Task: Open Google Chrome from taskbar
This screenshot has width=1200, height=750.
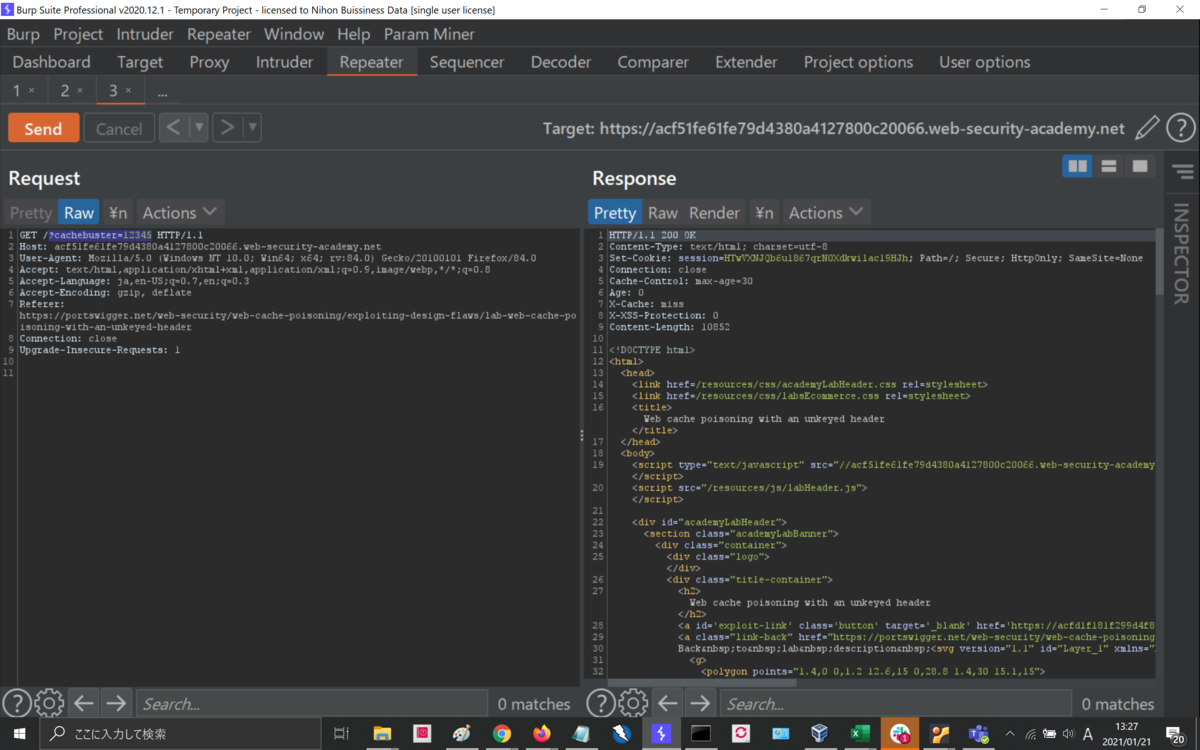Action: [x=501, y=733]
